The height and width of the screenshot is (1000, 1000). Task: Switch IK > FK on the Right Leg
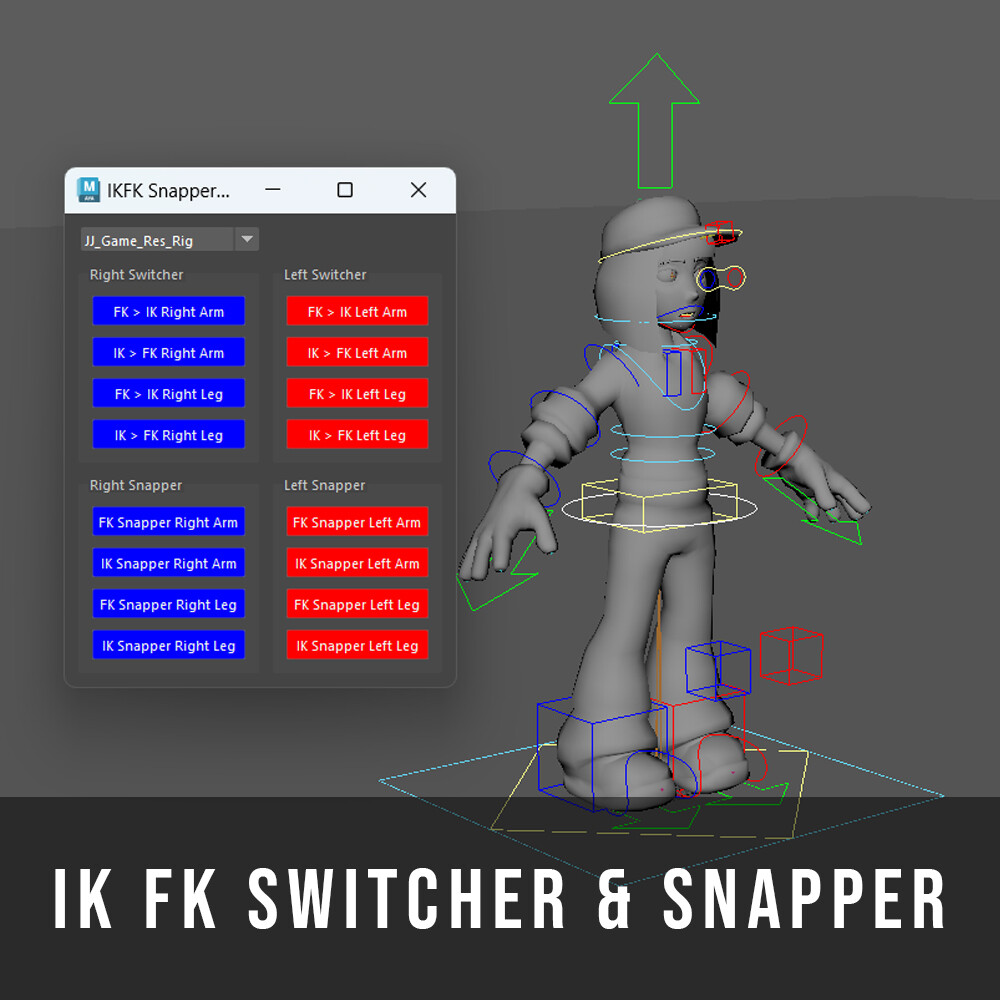coord(168,434)
